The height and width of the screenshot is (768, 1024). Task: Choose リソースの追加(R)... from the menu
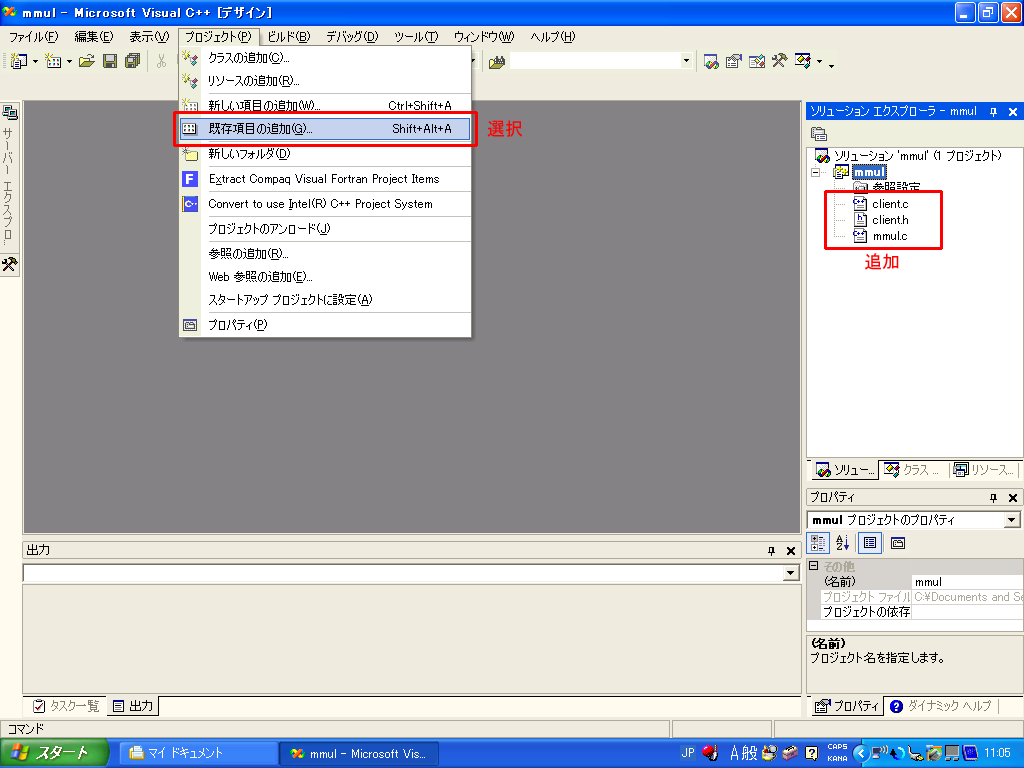(325, 81)
